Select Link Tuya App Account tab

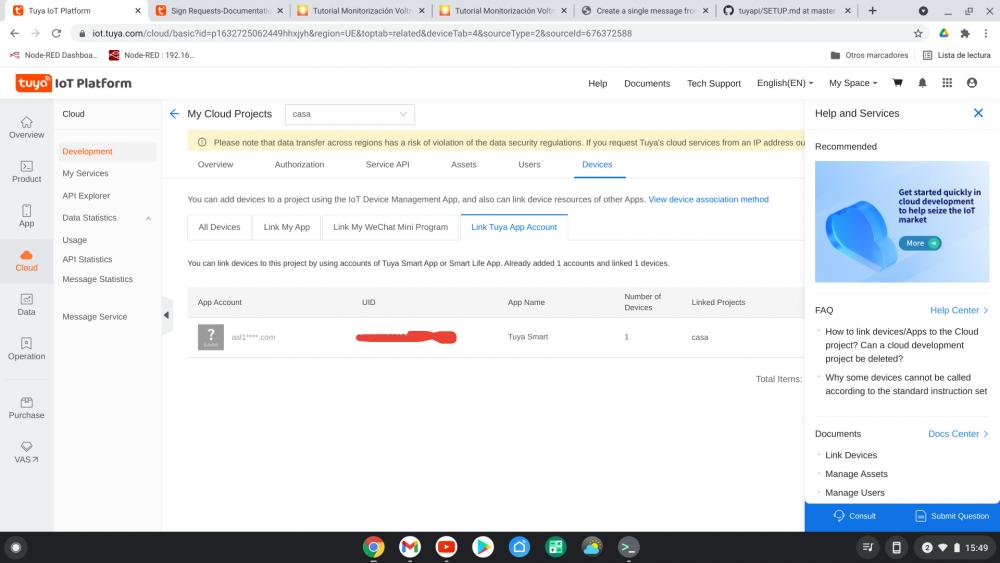[514, 227]
